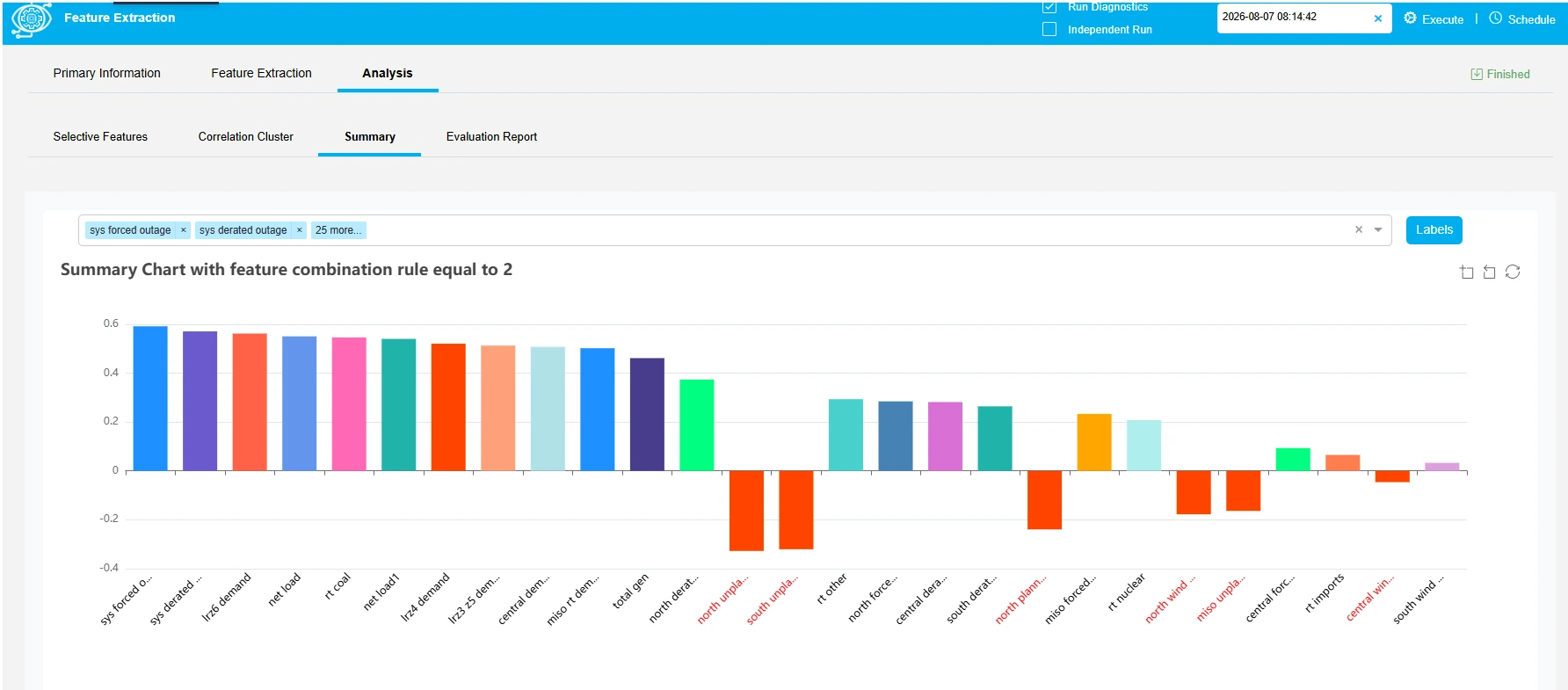Image resolution: width=1568 pixels, height=690 pixels.
Task: Open the Schedule option
Action: 1521,18
